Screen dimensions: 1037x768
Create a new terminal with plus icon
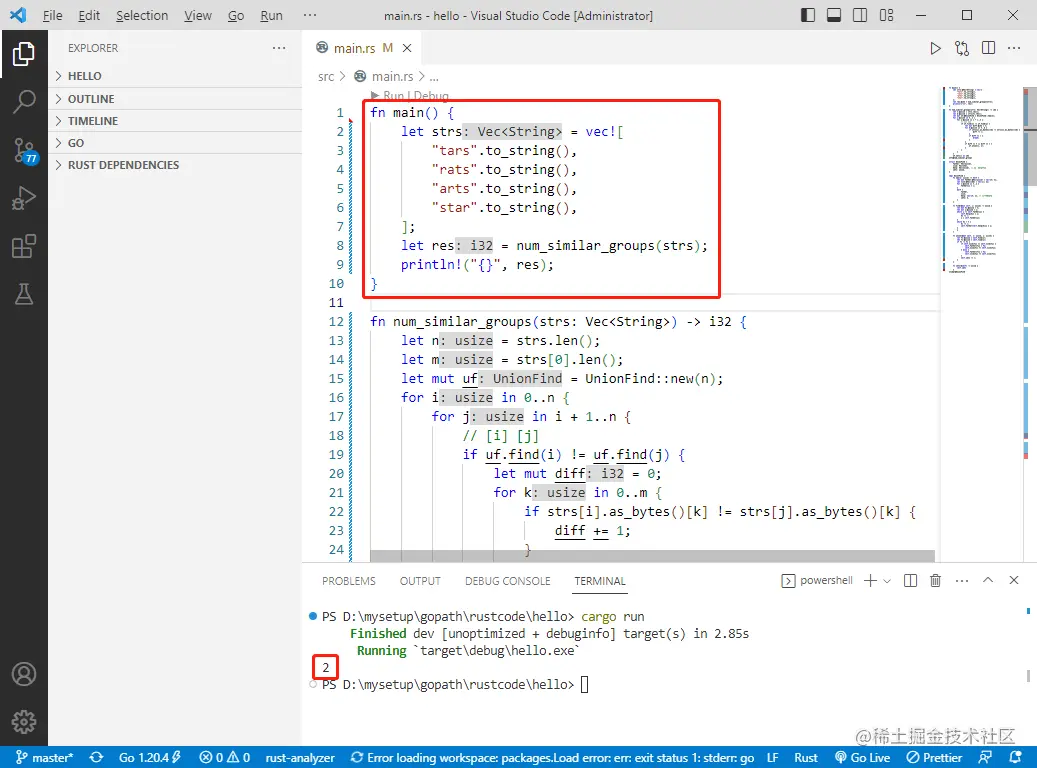870,581
